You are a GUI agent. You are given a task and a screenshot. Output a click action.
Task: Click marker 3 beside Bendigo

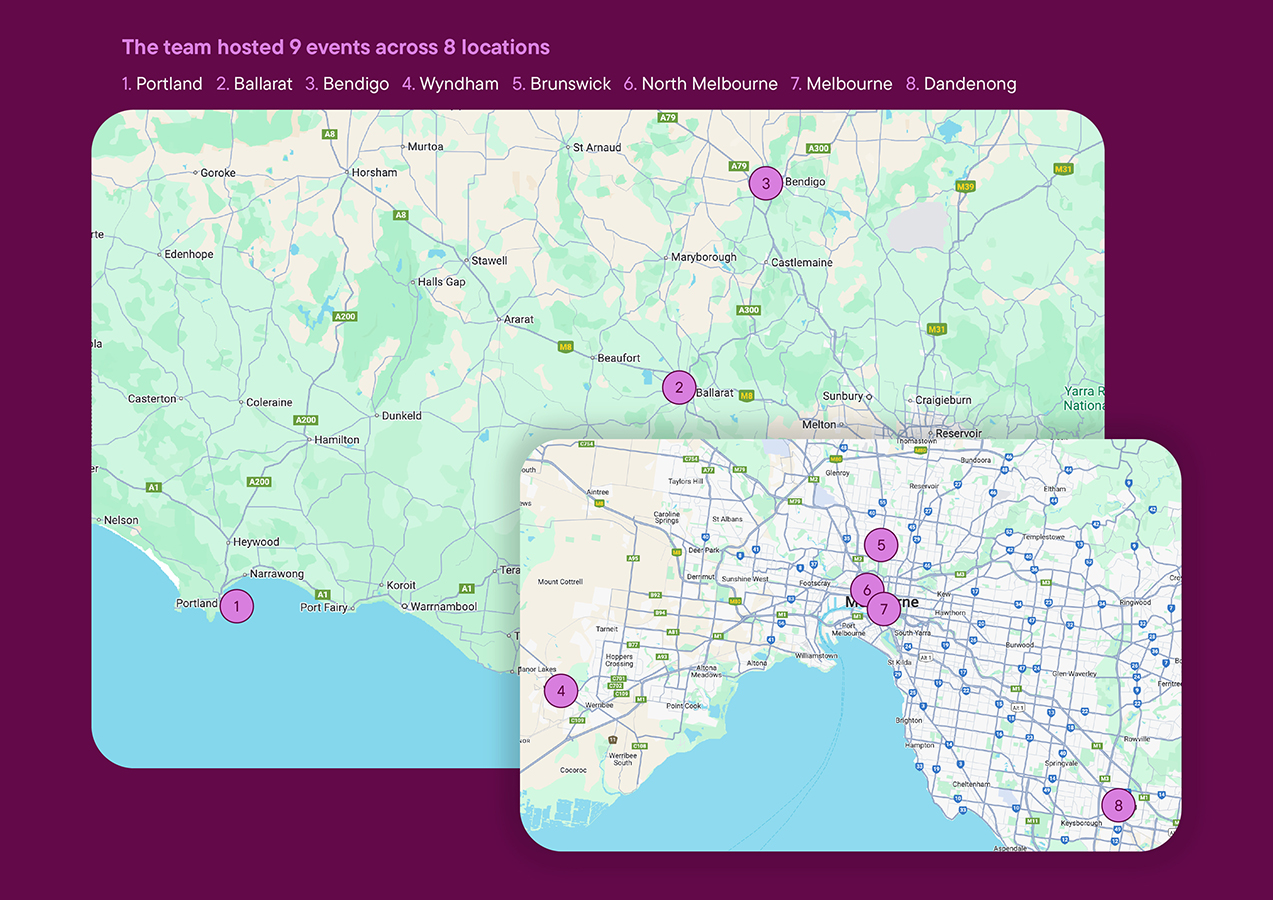click(766, 183)
